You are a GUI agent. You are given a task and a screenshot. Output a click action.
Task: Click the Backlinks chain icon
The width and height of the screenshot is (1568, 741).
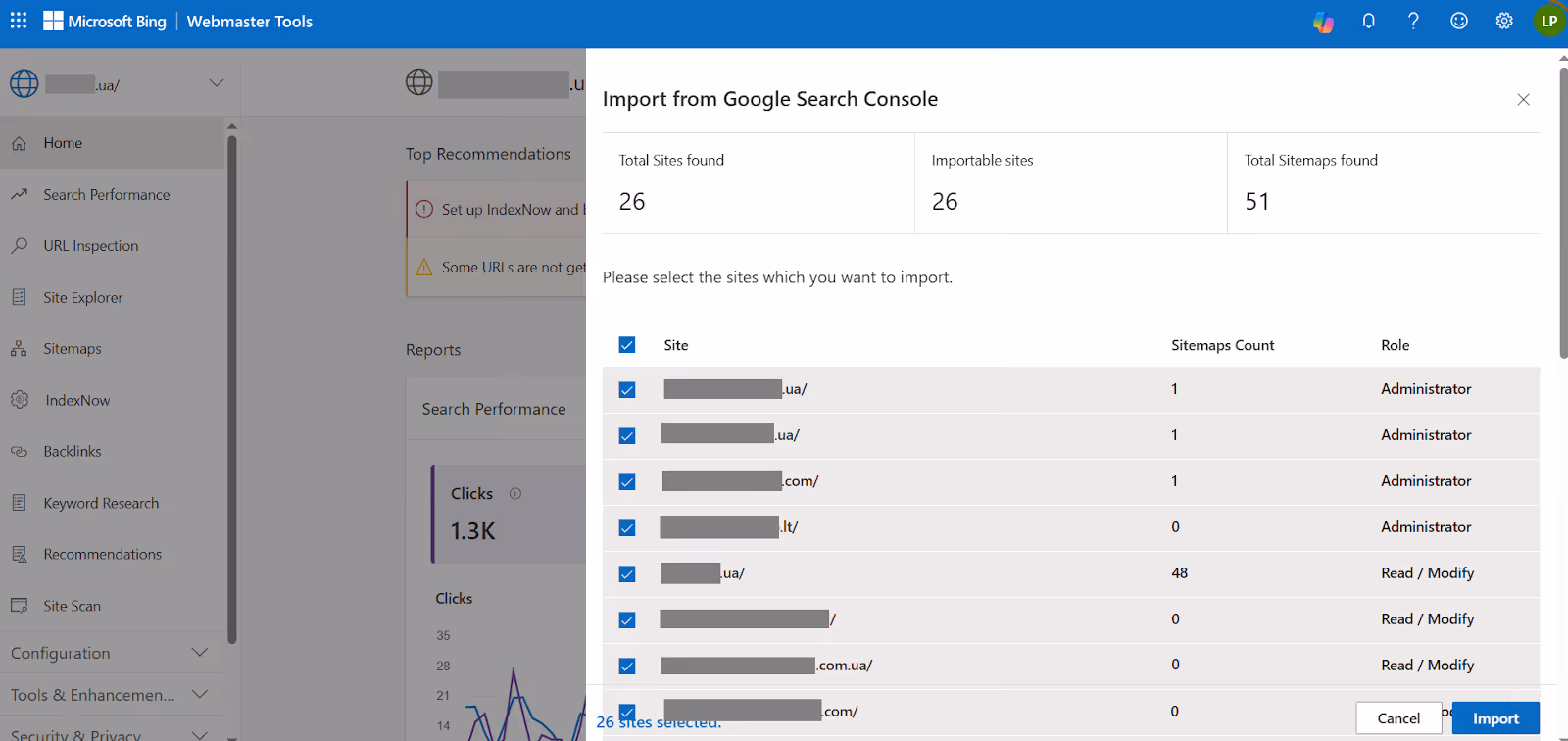point(19,451)
